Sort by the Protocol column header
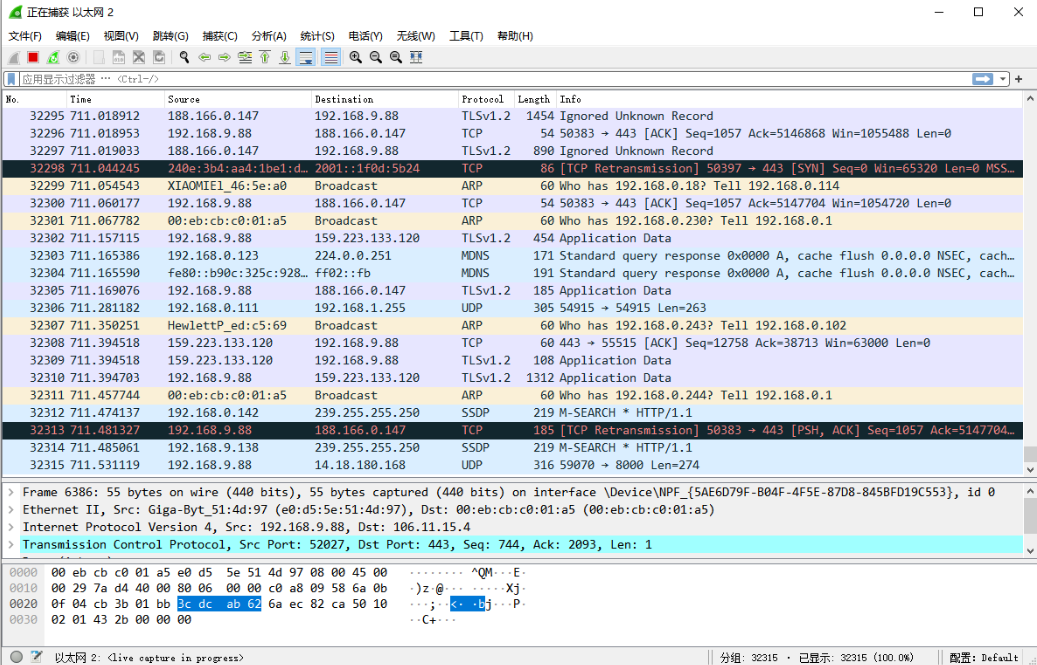 pos(485,99)
